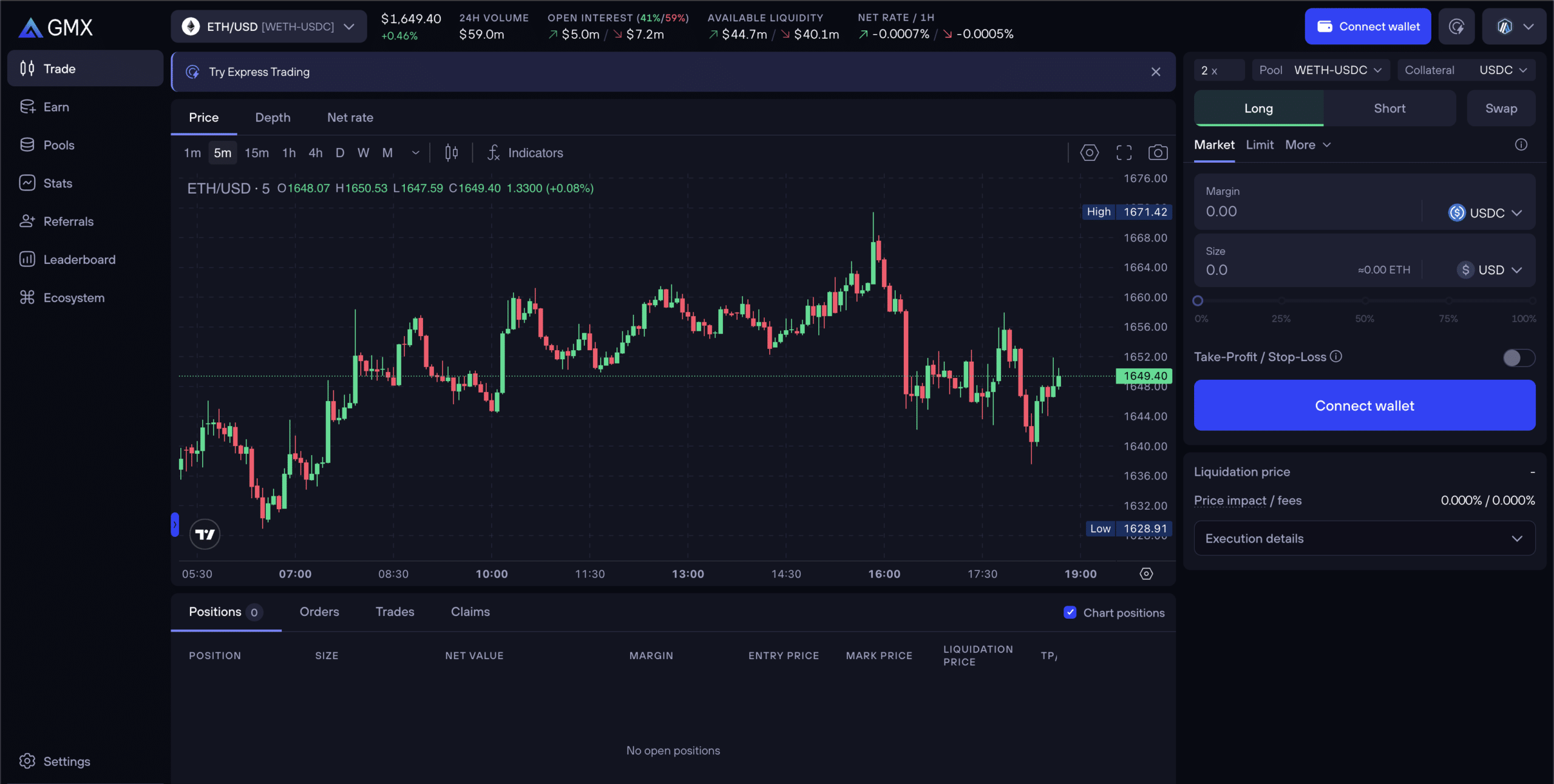Open chart settings hexagon icon
Image resolution: width=1554 pixels, height=784 pixels.
tap(1089, 153)
